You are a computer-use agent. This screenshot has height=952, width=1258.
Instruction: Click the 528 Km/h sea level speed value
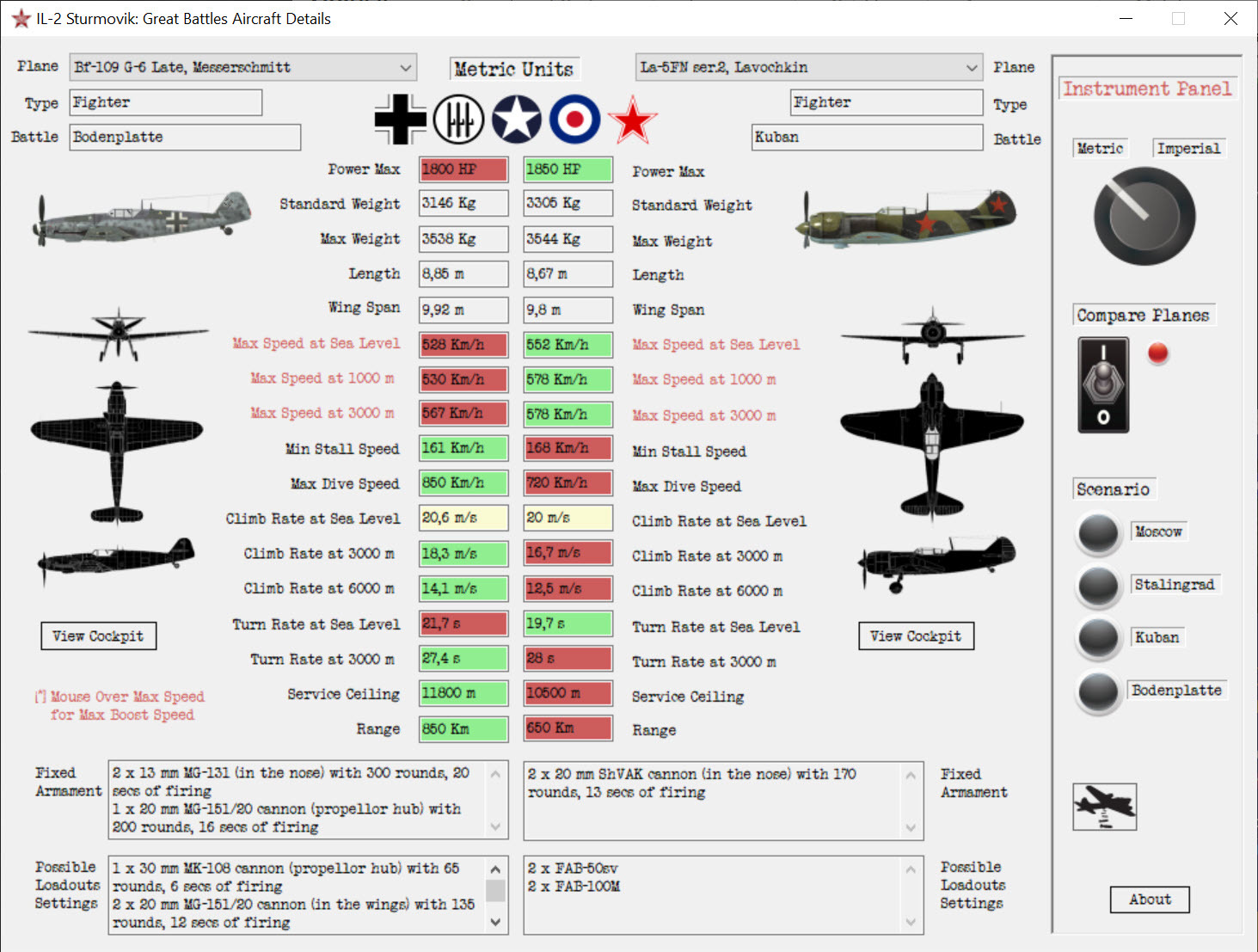coord(464,345)
